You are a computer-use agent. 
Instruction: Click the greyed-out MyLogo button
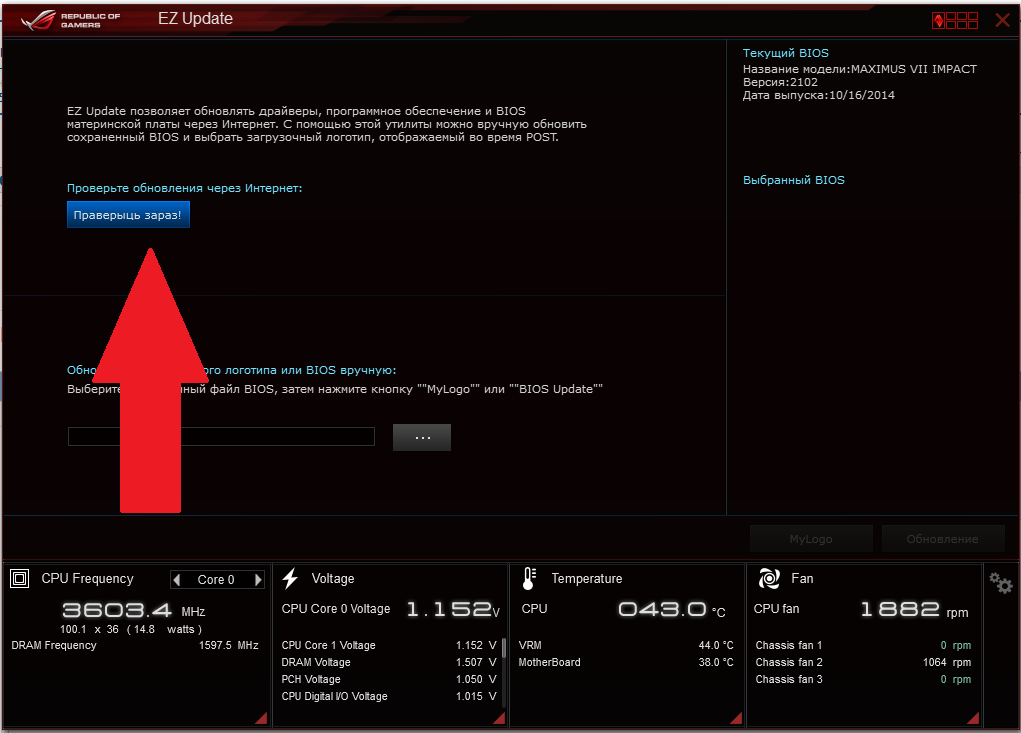811,539
